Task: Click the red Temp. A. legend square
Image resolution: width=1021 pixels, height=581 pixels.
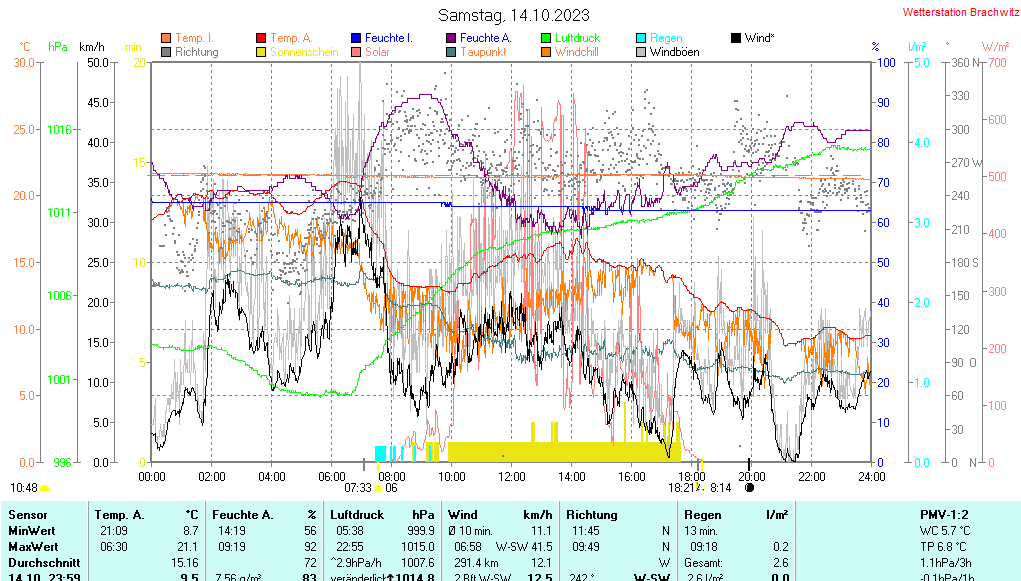Action: tap(261, 38)
